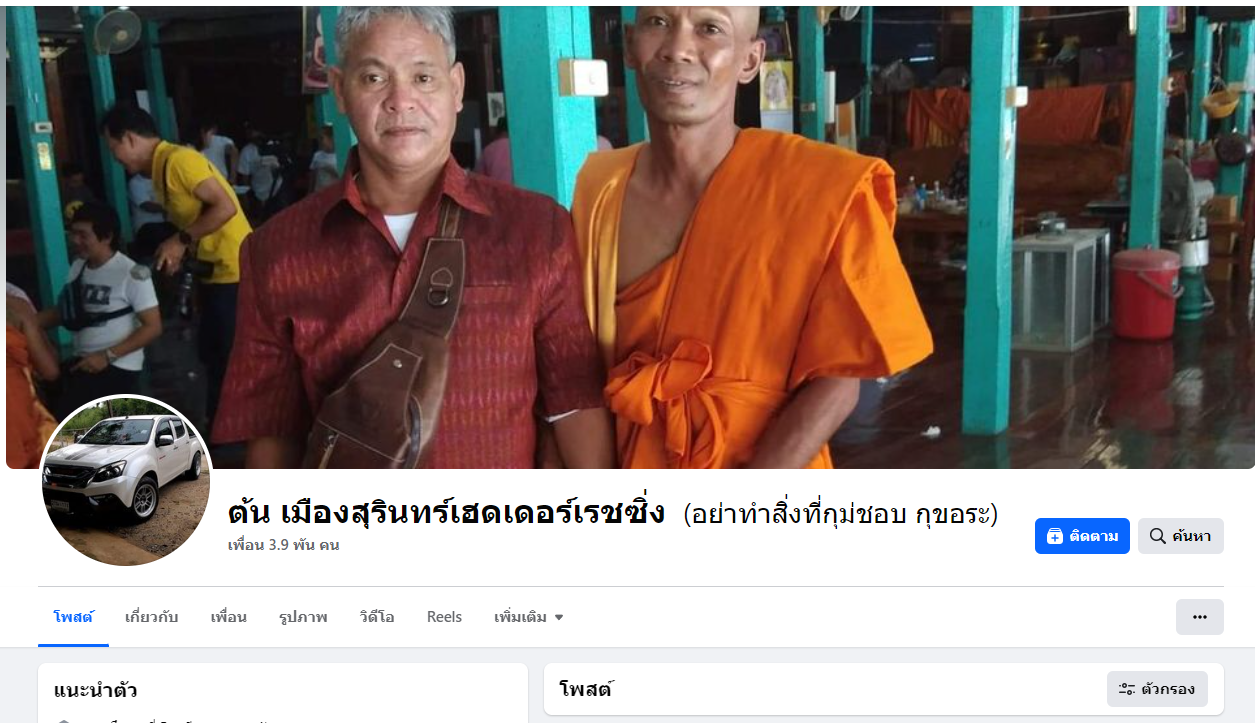This screenshot has height=723, width=1255.
Task: Click the partially visible intro item icon
Action: pos(64,719)
